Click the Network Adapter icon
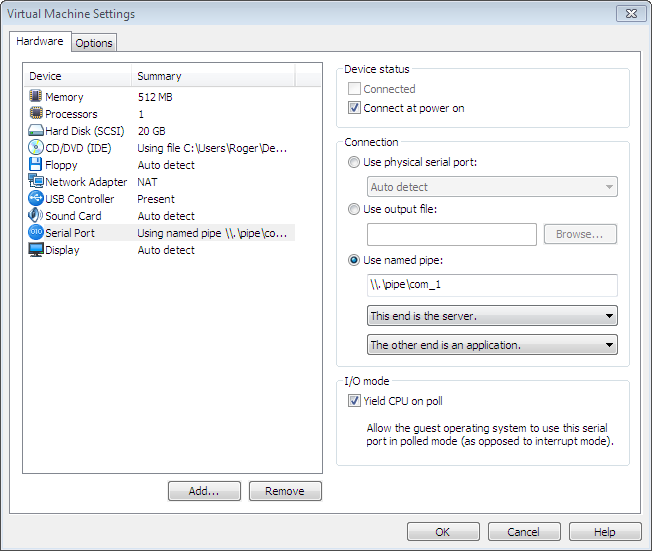The width and height of the screenshot is (652, 551). coord(36,182)
